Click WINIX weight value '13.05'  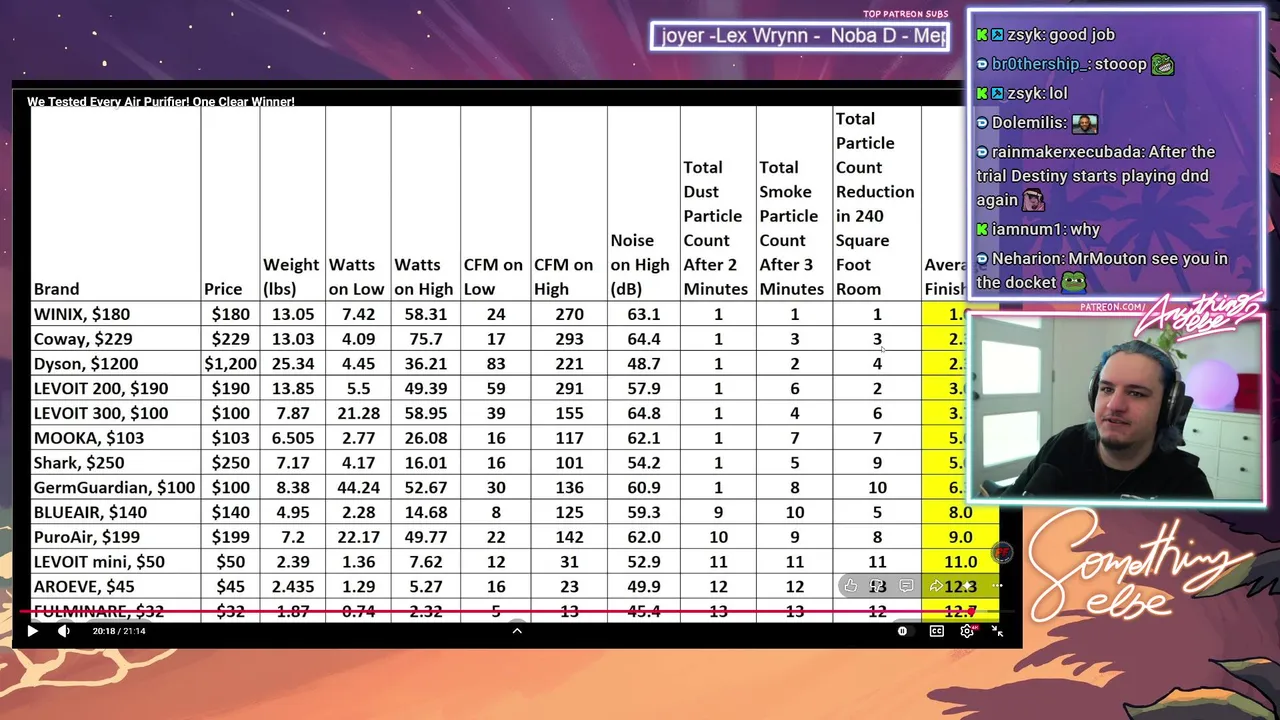293,314
